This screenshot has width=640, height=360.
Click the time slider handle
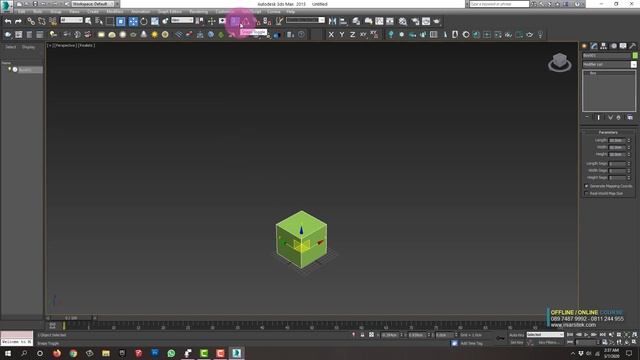click(71, 318)
